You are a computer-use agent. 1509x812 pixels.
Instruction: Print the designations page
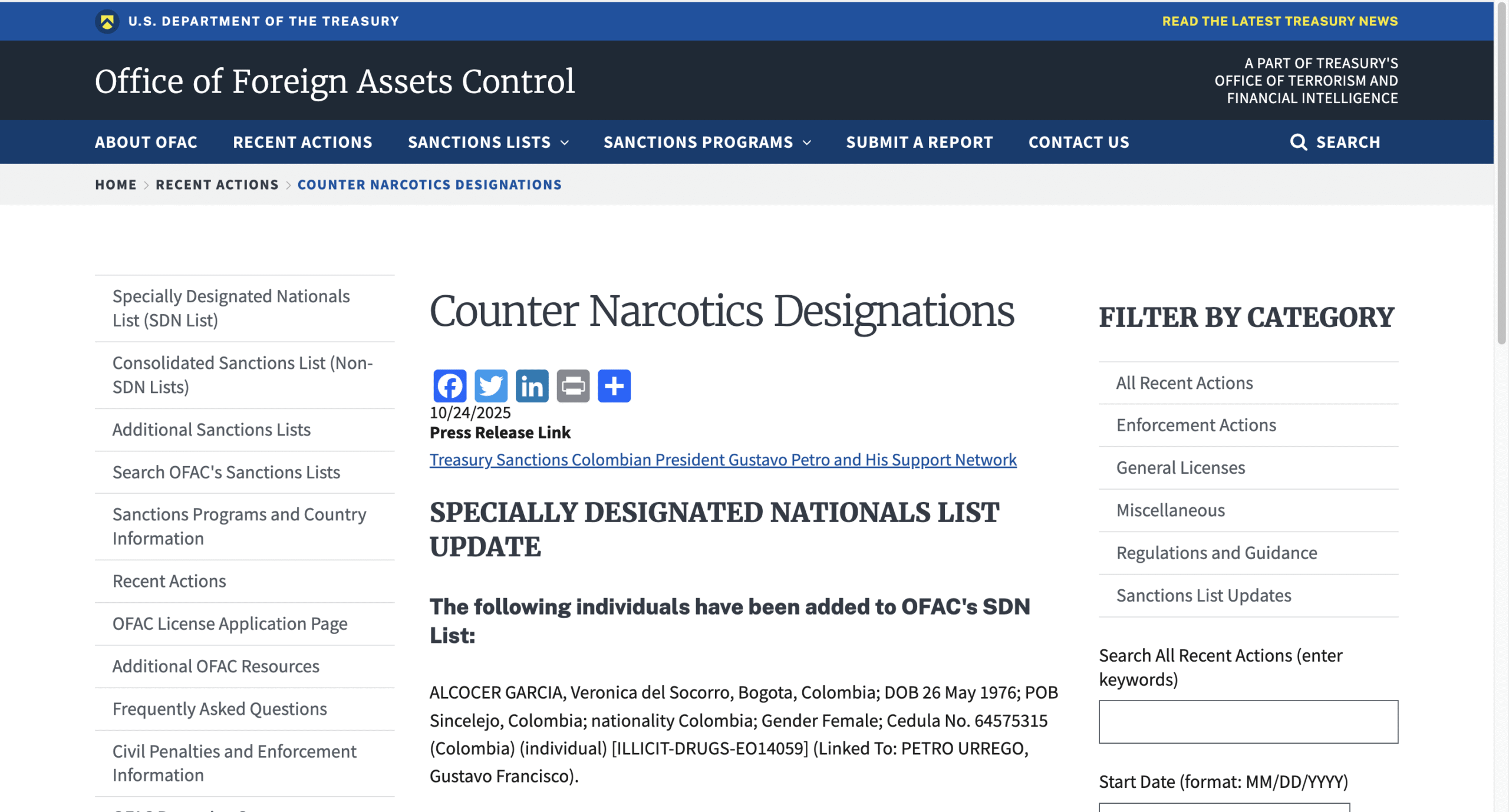[573, 386]
